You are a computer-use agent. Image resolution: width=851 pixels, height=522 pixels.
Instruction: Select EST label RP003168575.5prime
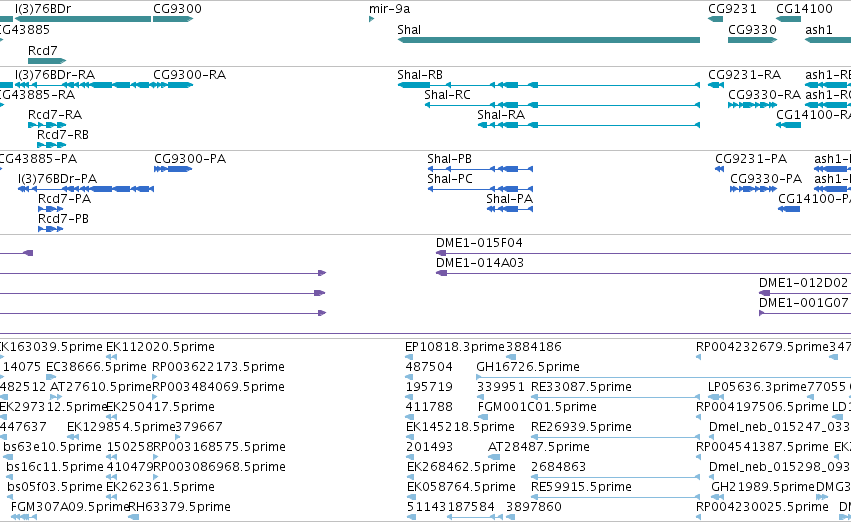tap(219, 447)
